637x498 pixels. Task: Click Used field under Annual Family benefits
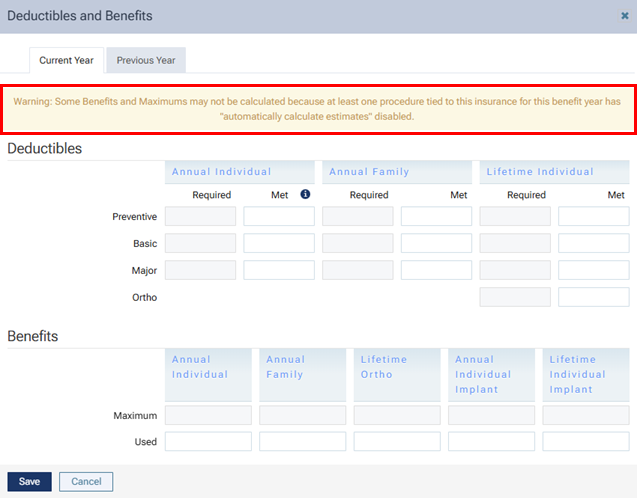click(x=303, y=441)
